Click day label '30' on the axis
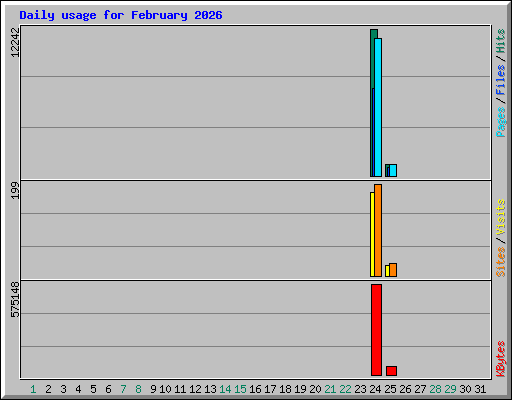 [465, 389]
